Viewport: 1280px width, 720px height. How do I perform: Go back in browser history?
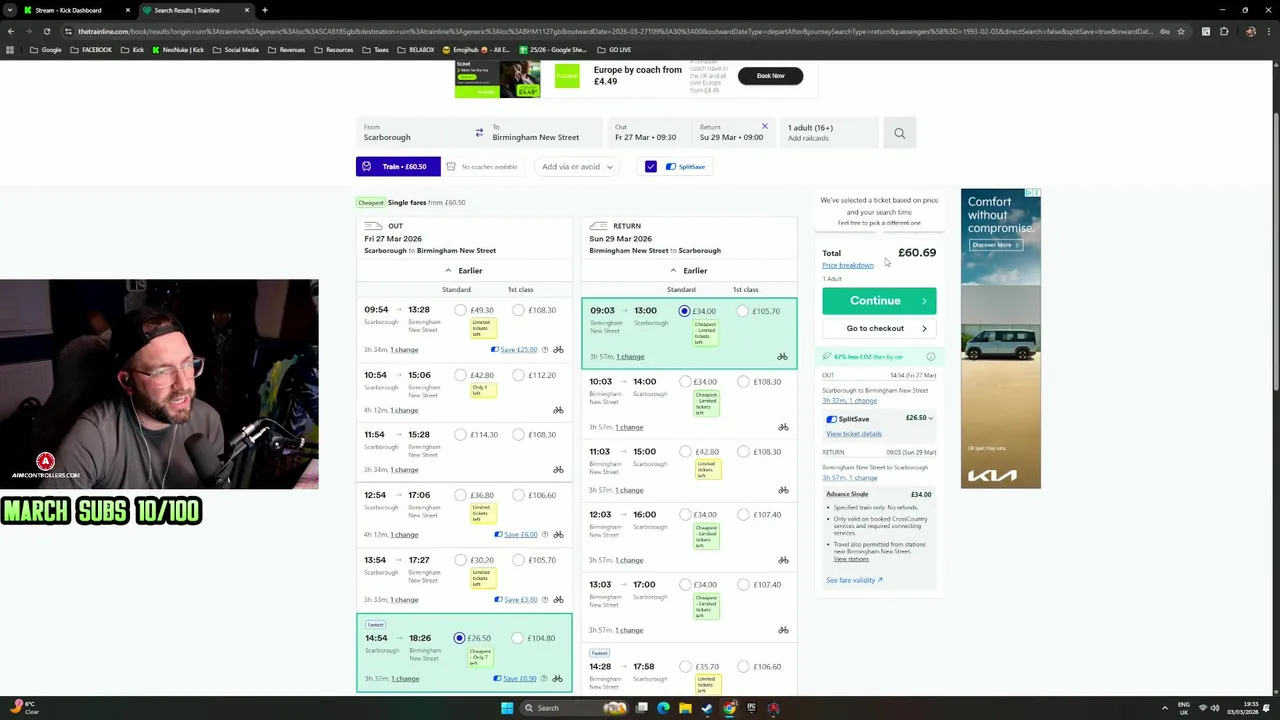10,31
